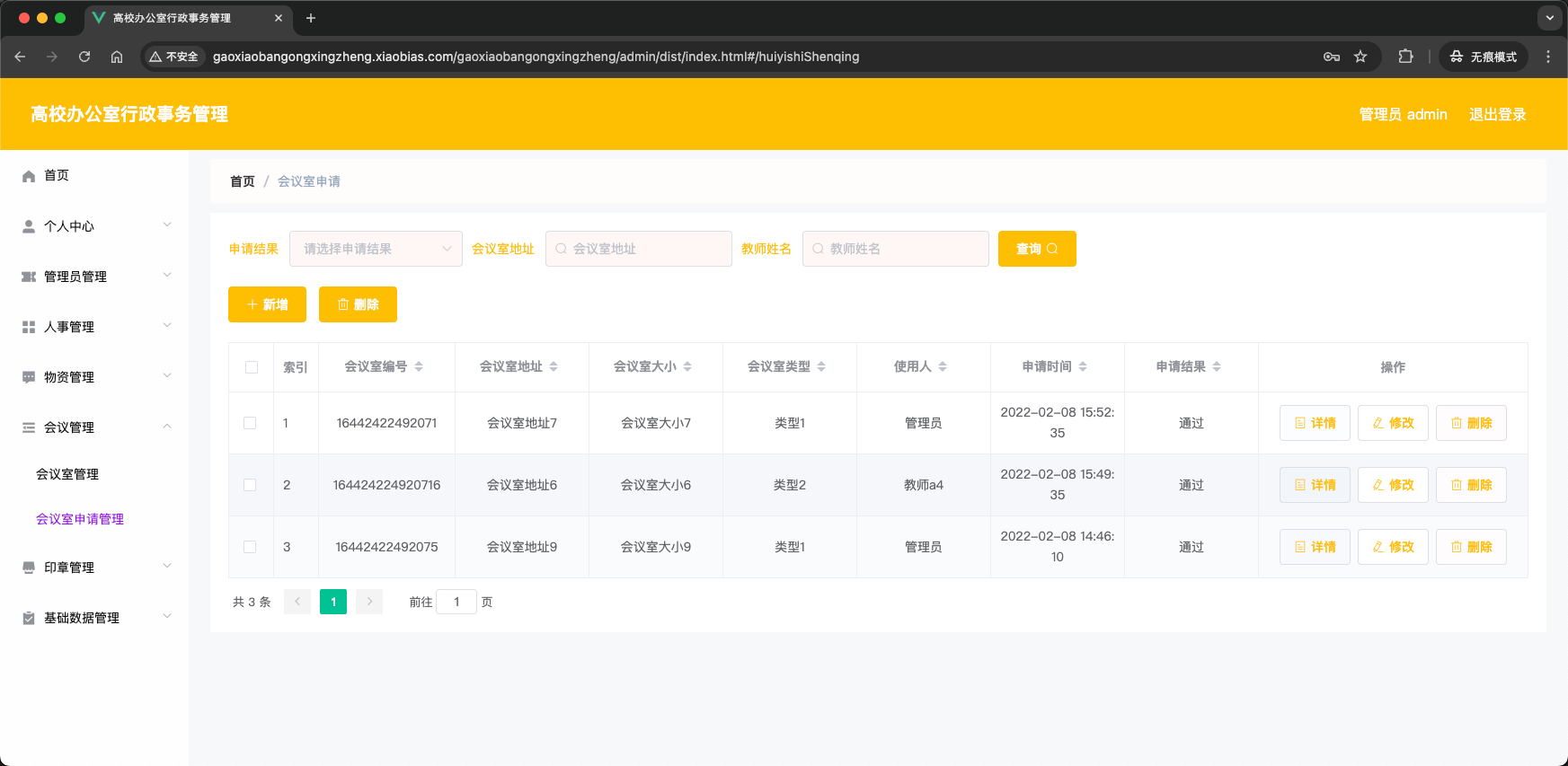Click 删除 for 会议室地址9 row
1568x766 pixels.
pyautogui.click(x=1471, y=547)
